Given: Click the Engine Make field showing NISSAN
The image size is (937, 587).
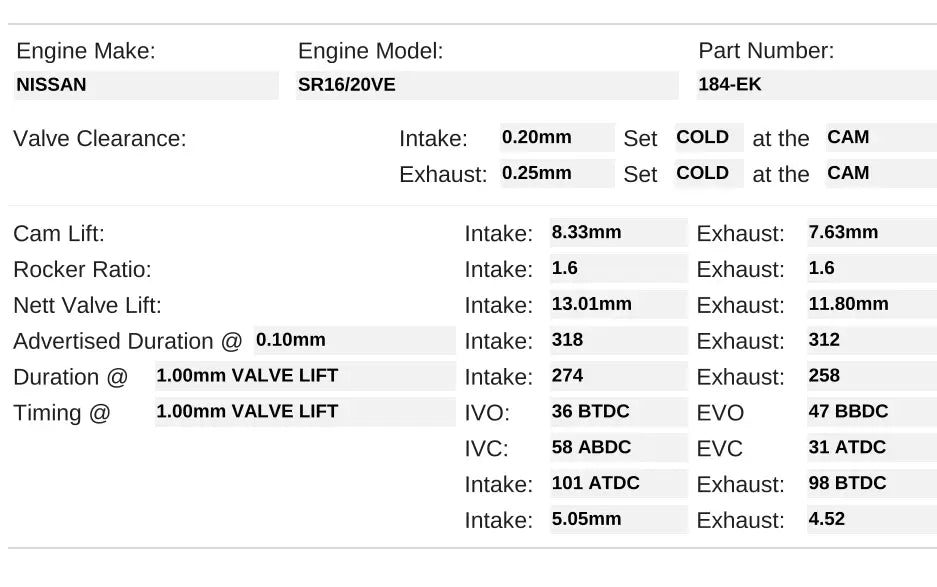Looking at the screenshot, I should 146,85.
